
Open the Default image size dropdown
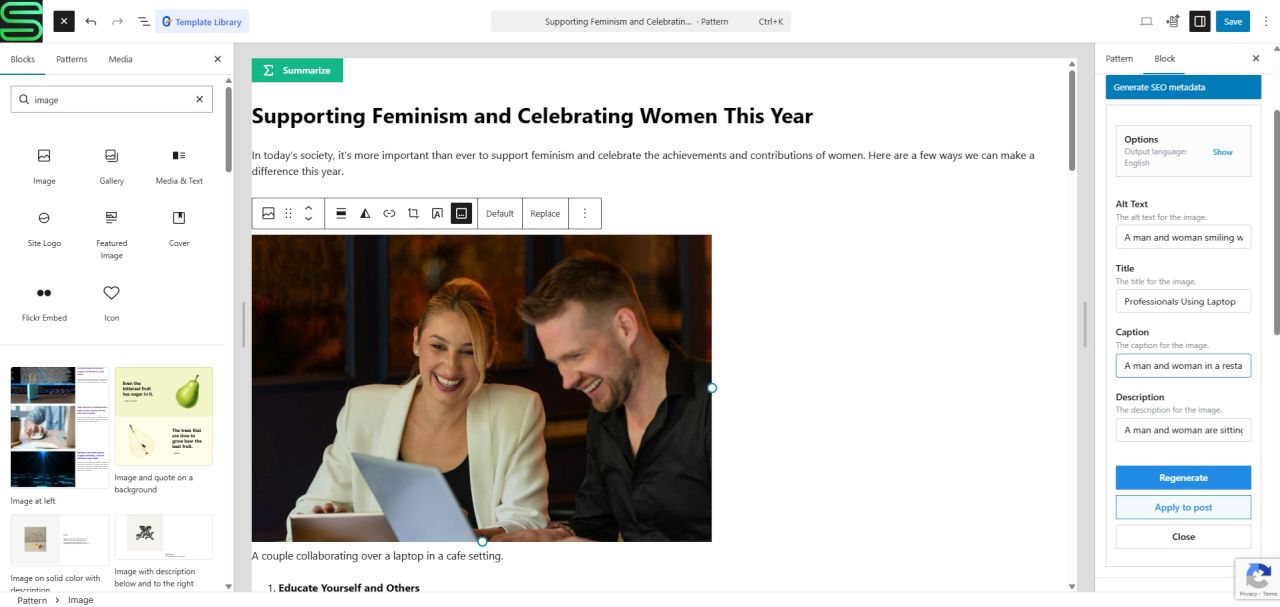499,213
